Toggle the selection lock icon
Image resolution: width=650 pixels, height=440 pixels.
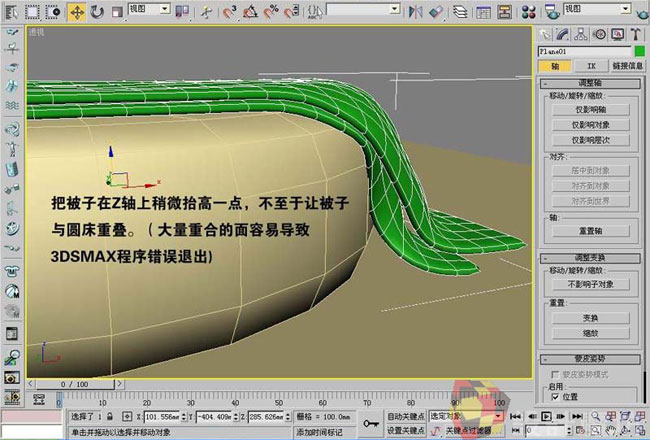[110, 416]
